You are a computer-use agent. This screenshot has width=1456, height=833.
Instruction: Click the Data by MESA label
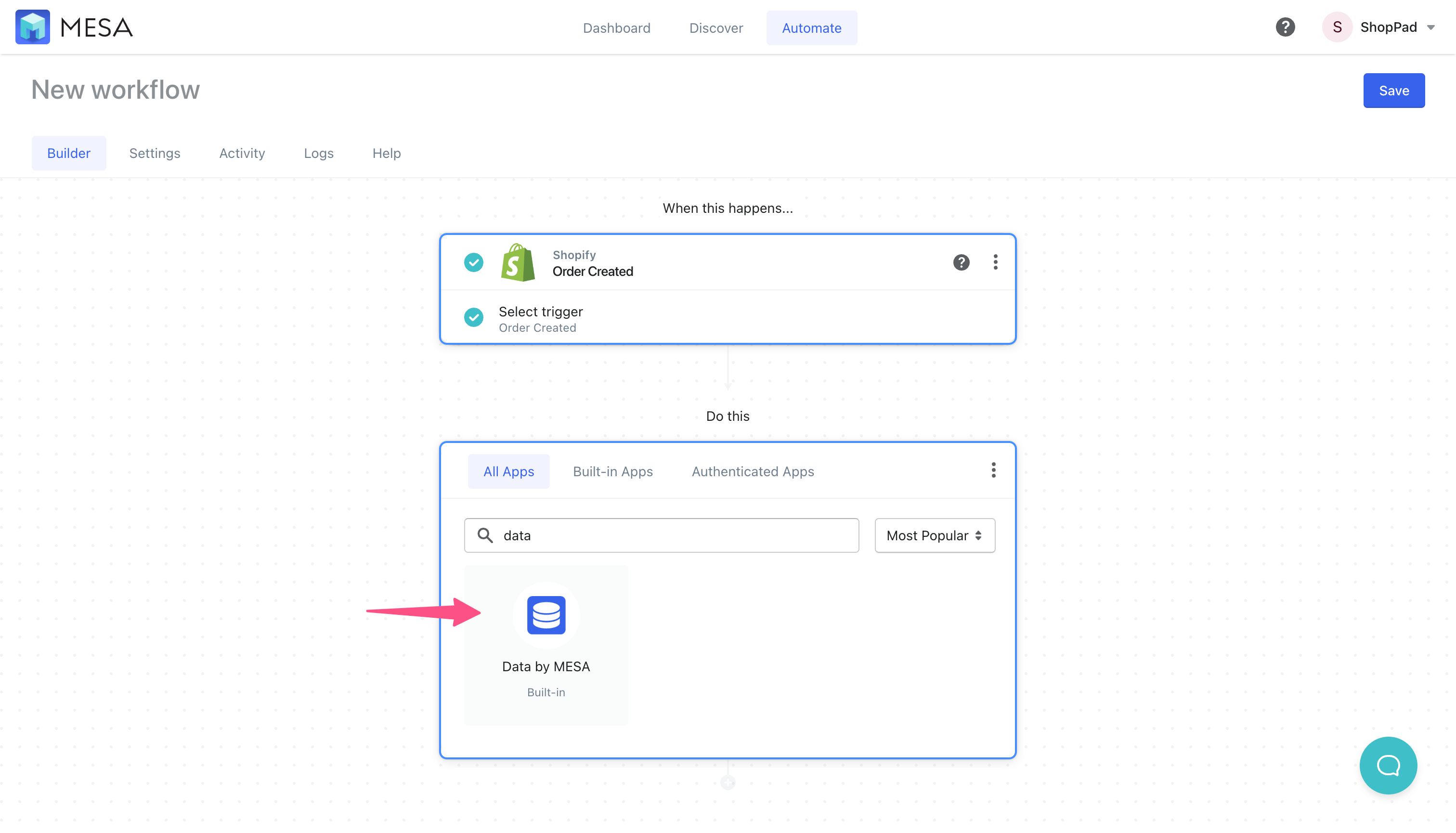point(546,666)
